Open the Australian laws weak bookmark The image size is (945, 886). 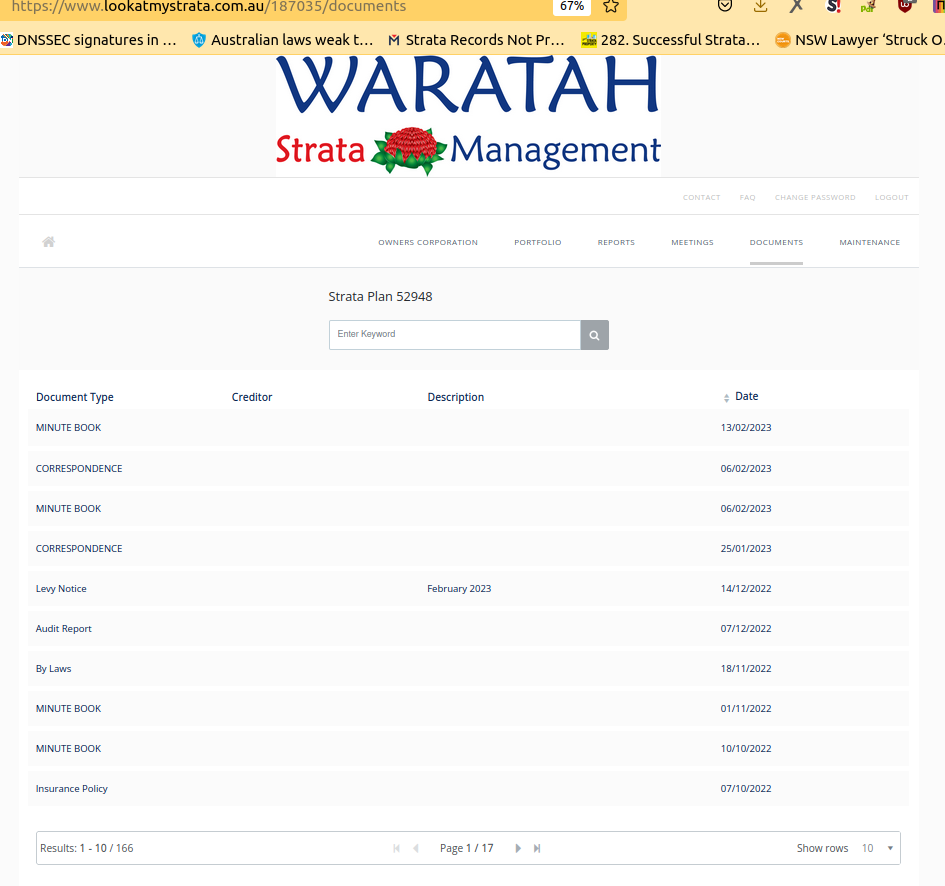click(x=283, y=40)
